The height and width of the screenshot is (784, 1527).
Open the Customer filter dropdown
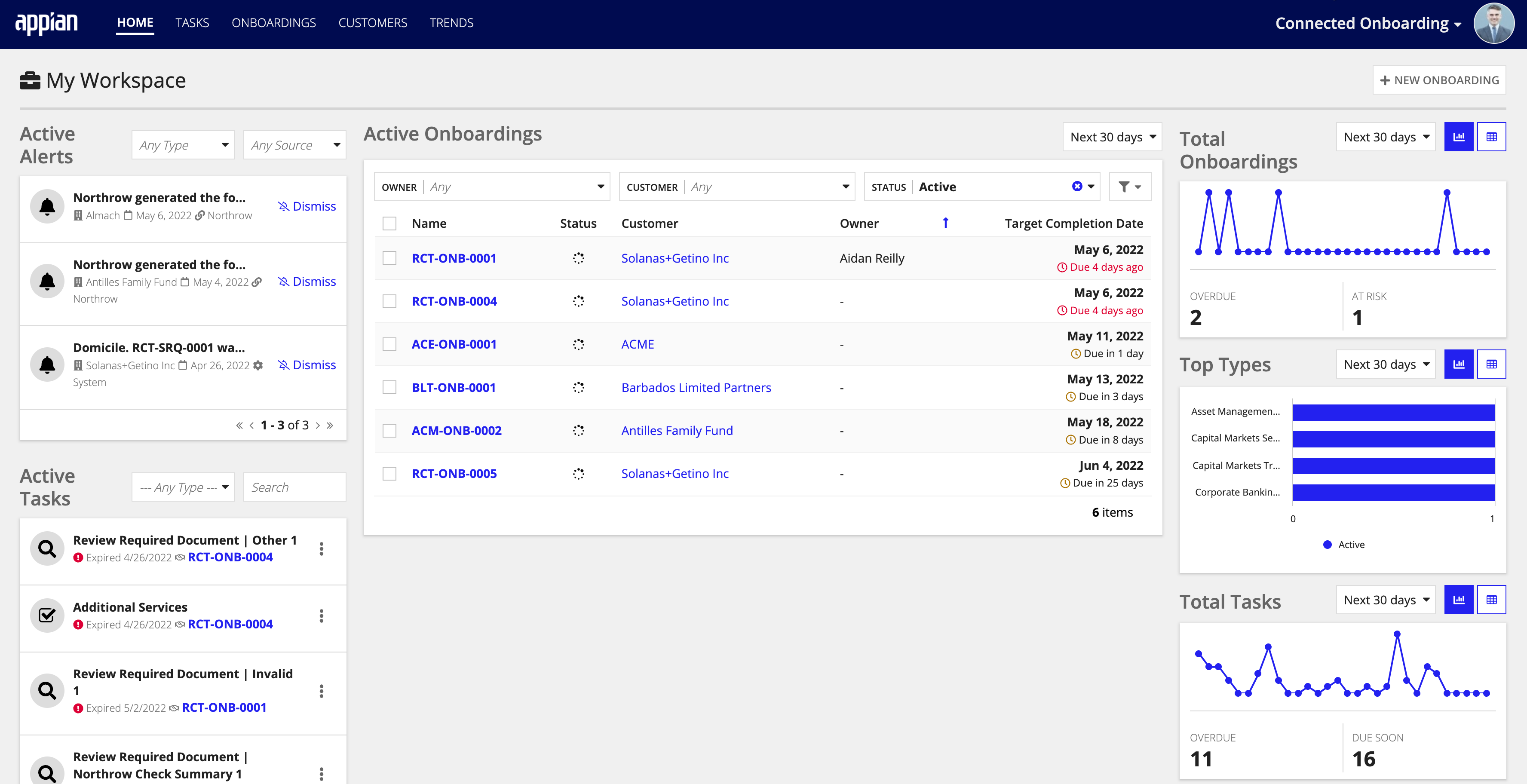point(737,187)
